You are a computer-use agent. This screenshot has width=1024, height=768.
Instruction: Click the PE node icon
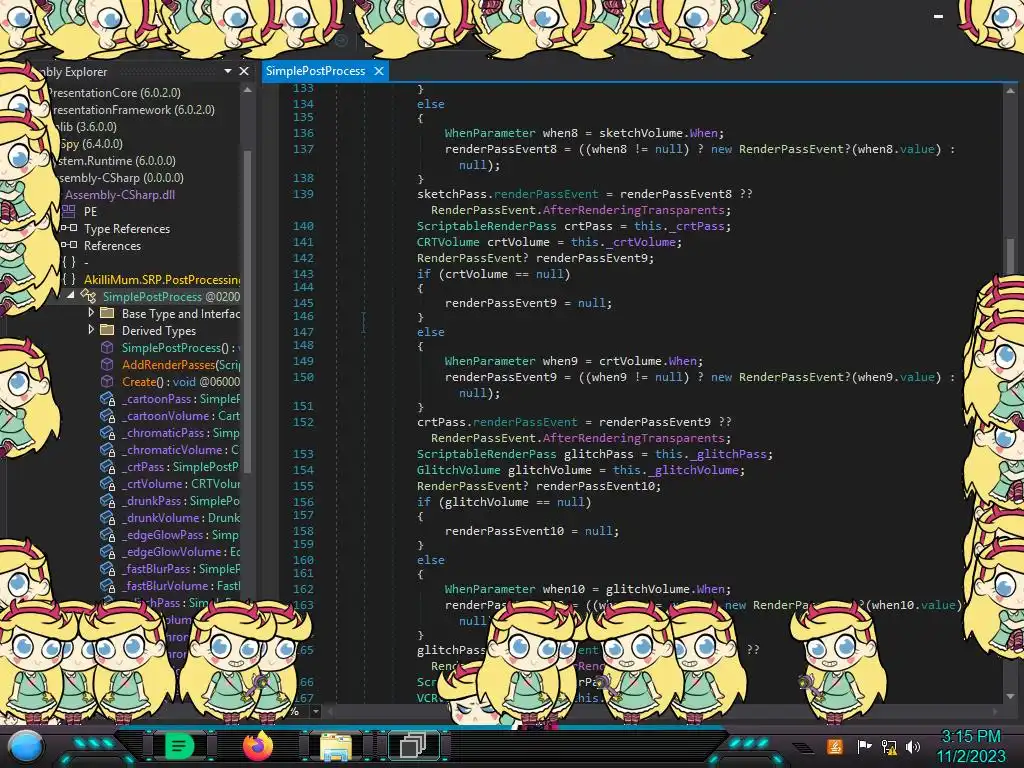pyautogui.click(x=69, y=211)
